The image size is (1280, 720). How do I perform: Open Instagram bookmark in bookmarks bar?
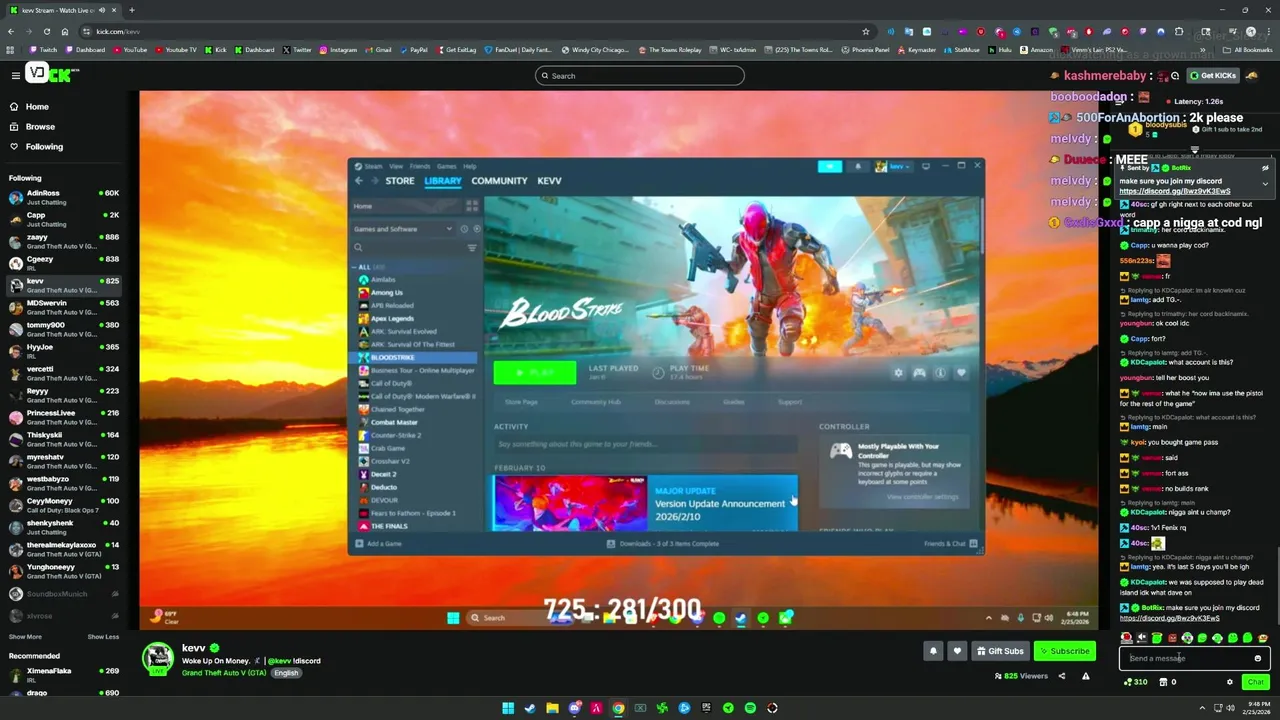pos(338,50)
